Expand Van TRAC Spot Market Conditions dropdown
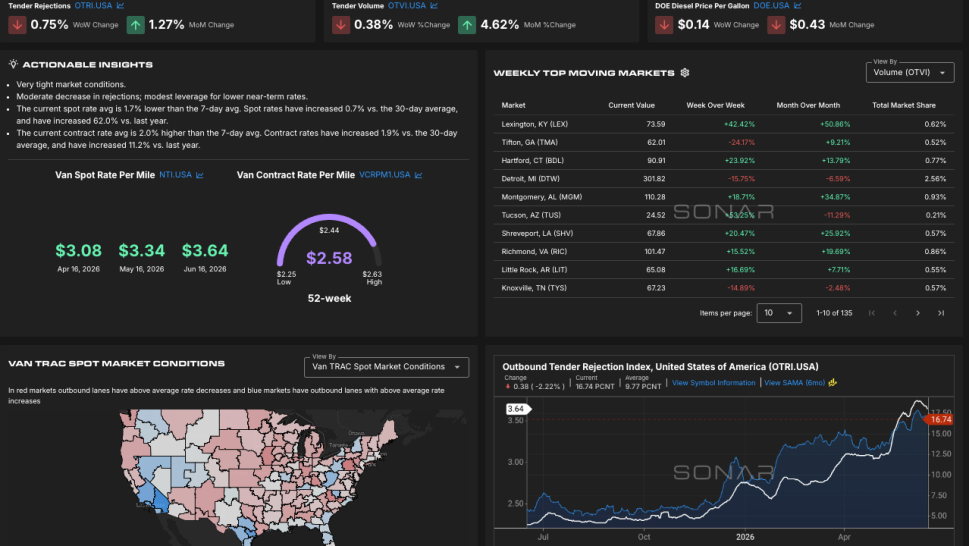This screenshot has height=546, width=969. pos(386,367)
